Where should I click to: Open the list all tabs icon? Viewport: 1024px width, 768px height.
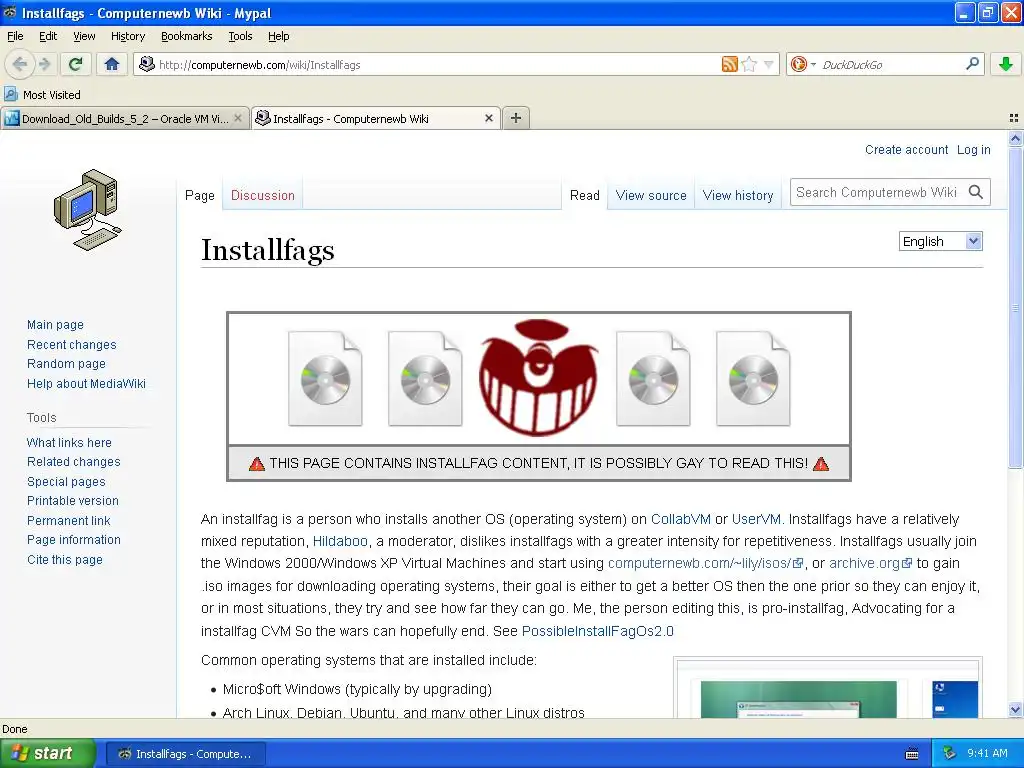pos(1014,118)
